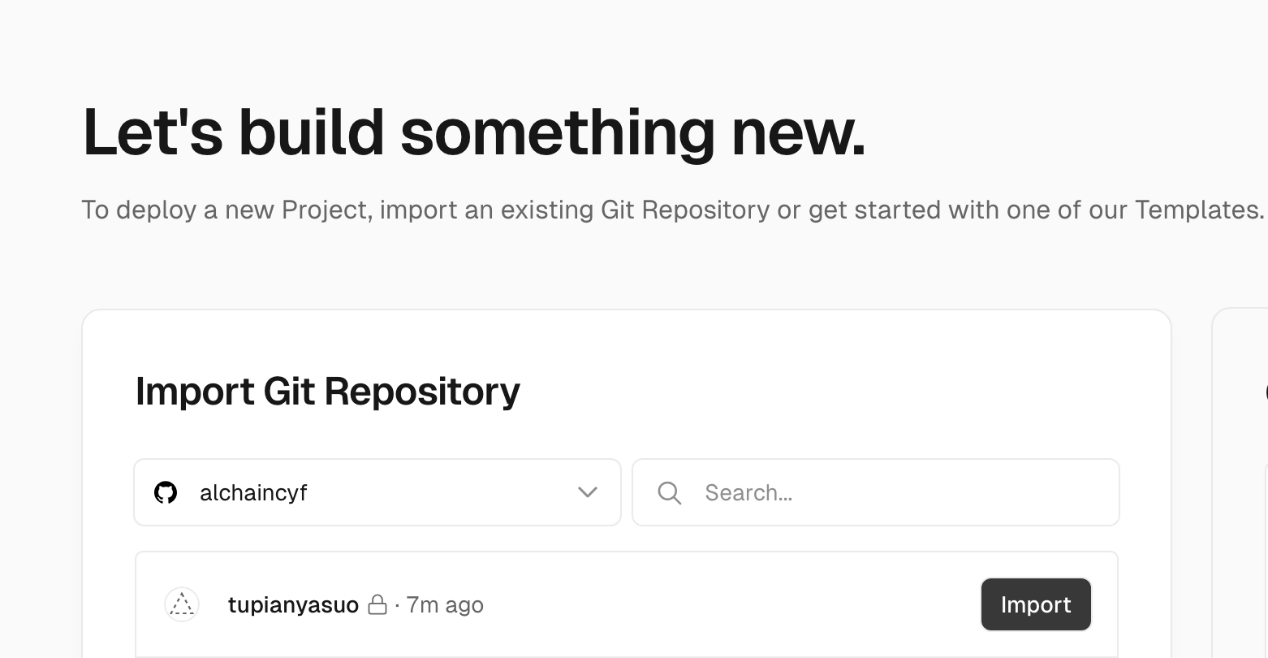The width and height of the screenshot is (1268, 658).
Task: Click empty space in tupianyasuo repository row
Action: pos(730,605)
